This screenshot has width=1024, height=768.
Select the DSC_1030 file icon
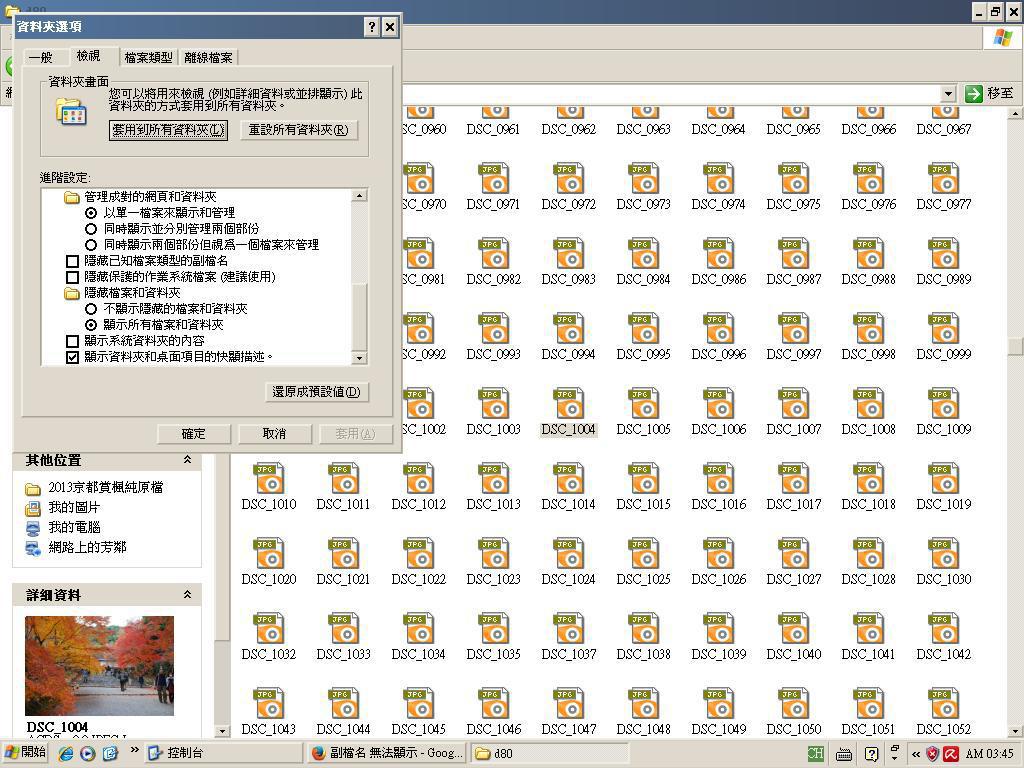click(x=944, y=554)
